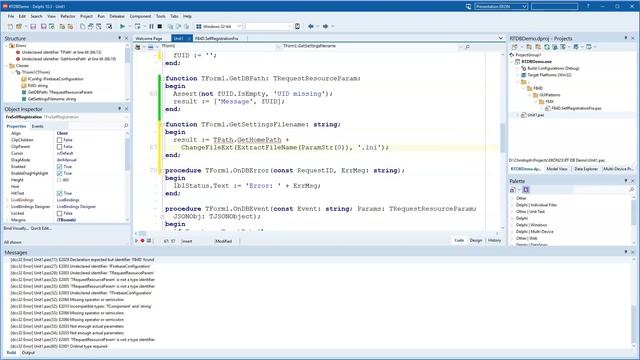
Task: Click the navigate Forward arrow in toolbar
Action: (x=325, y=26)
